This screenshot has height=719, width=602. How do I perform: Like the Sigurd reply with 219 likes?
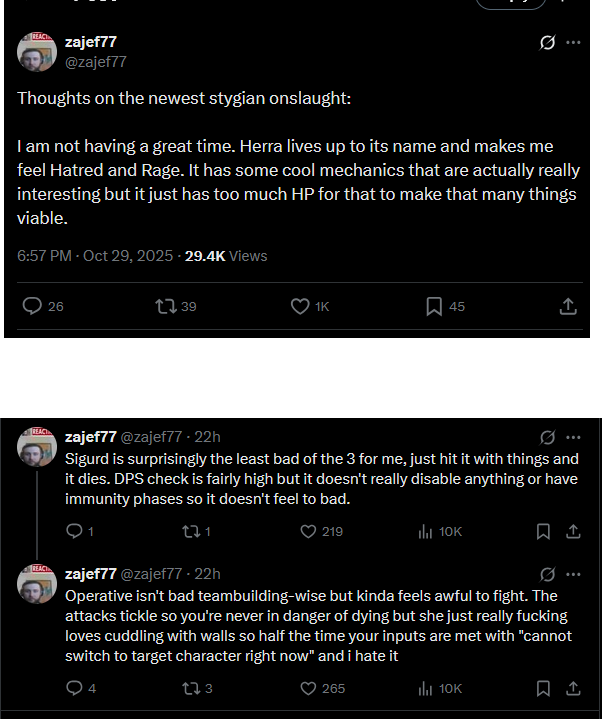click(308, 532)
